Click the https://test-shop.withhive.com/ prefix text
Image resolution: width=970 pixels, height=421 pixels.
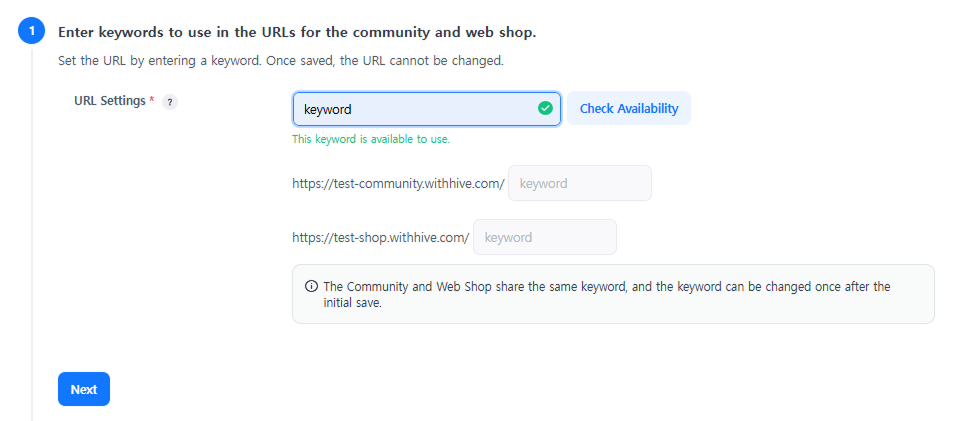tap(380, 238)
